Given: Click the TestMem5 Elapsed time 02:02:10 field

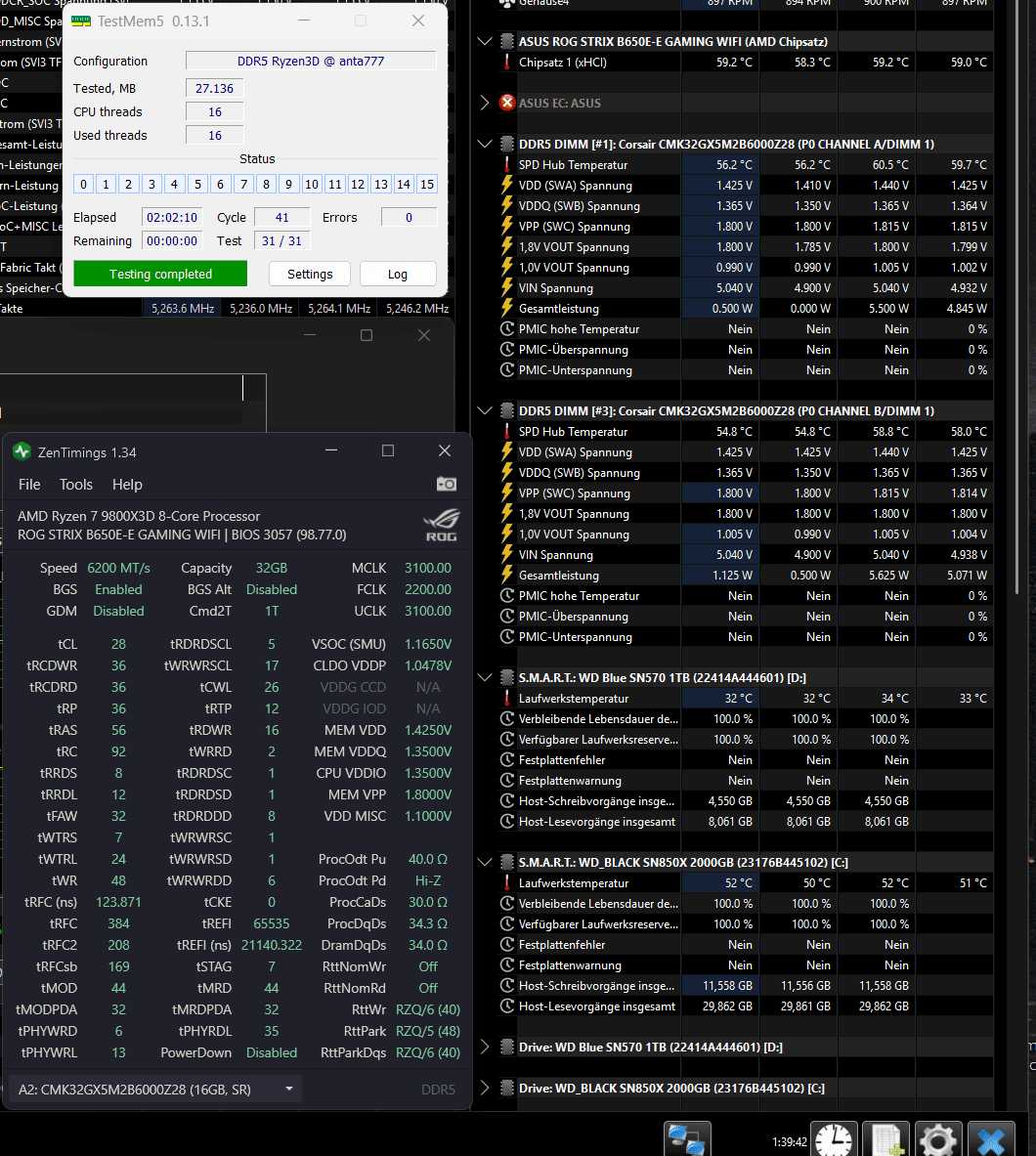Looking at the screenshot, I should point(172,217).
